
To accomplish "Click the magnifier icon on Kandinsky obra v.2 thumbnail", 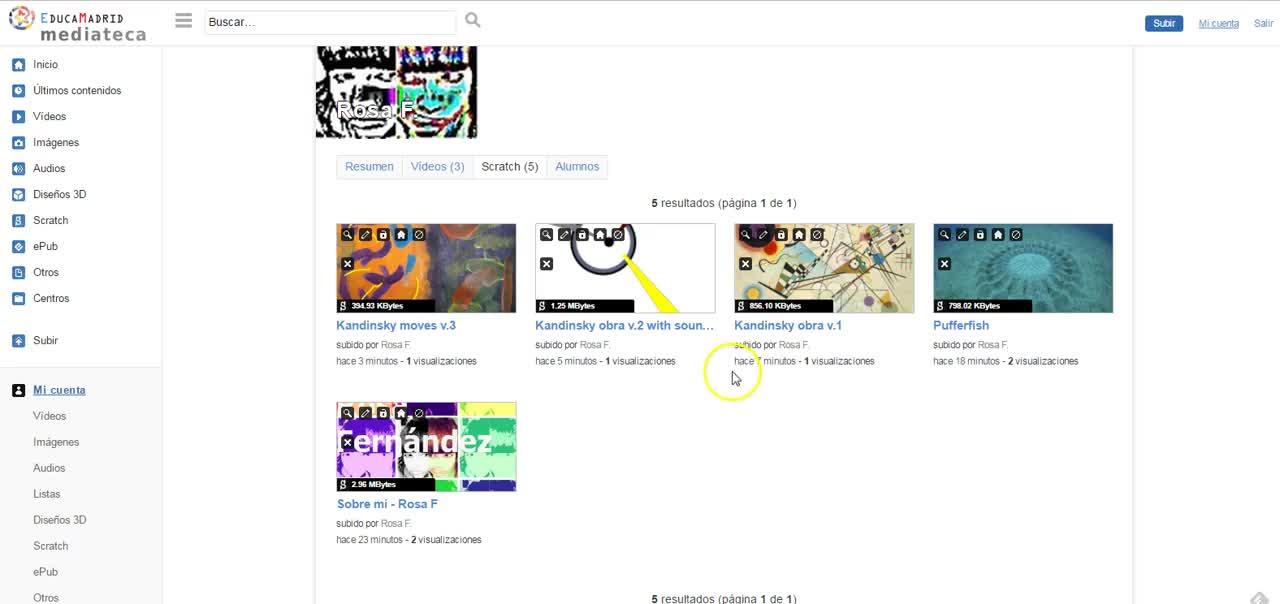I will 546,235.
